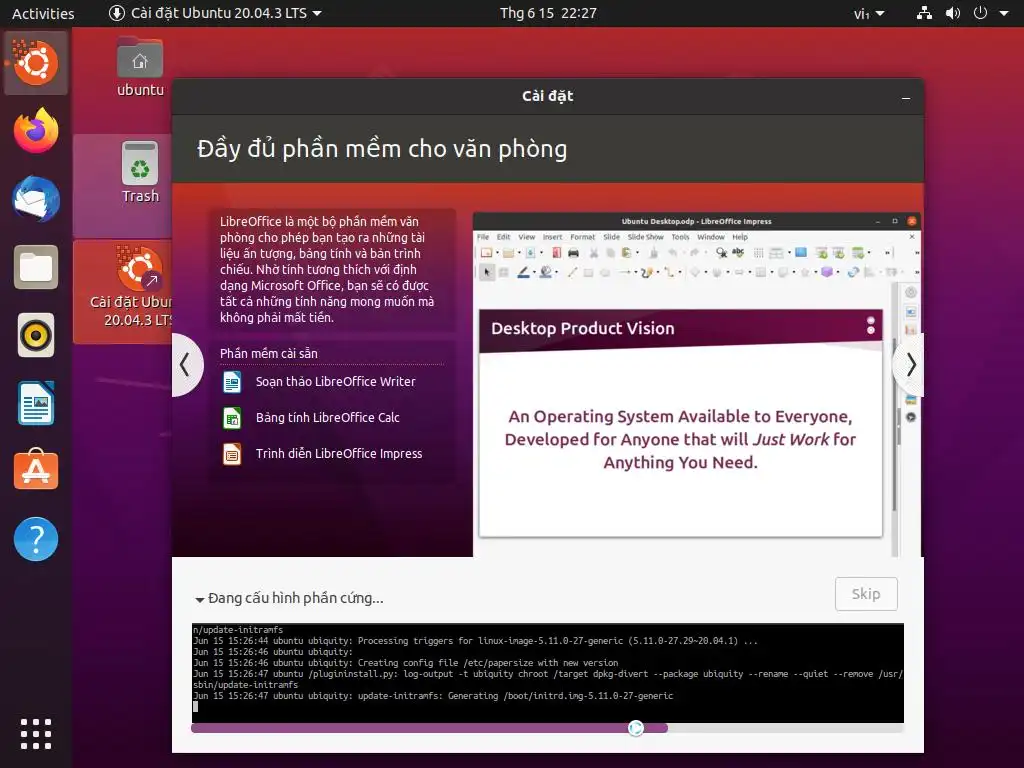Image resolution: width=1024 pixels, height=768 pixels.
Task: Click the Desktop Product Vision slide preview
Action: coord(680,423)
